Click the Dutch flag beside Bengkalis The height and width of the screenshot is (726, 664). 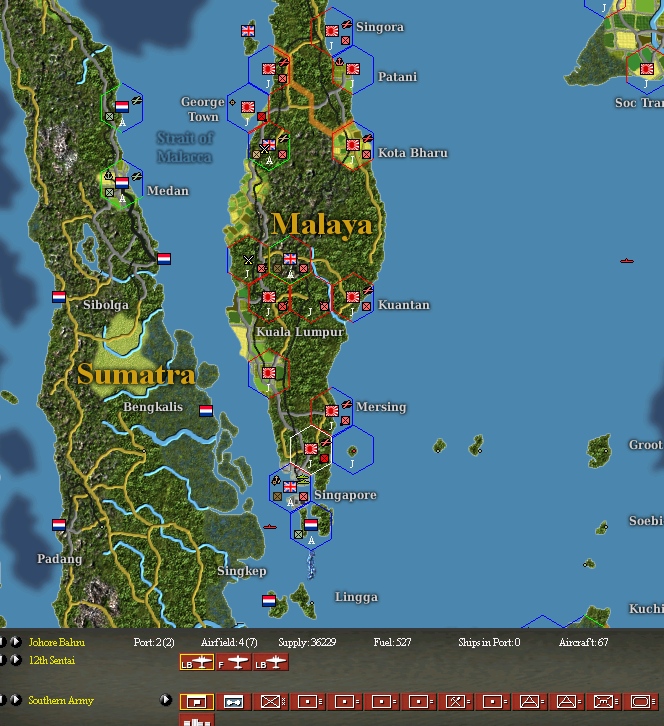pyautogui.click(x=206, y=411)
